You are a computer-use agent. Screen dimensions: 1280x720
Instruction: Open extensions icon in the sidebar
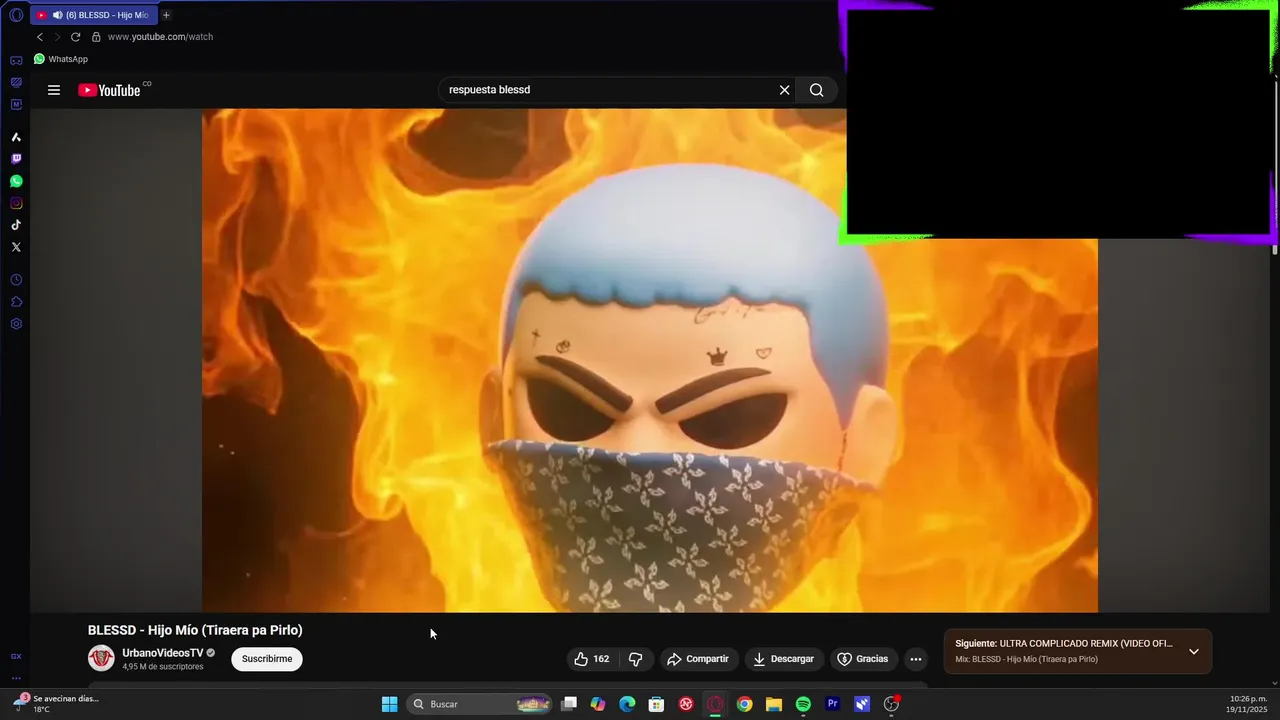[16, 302]
